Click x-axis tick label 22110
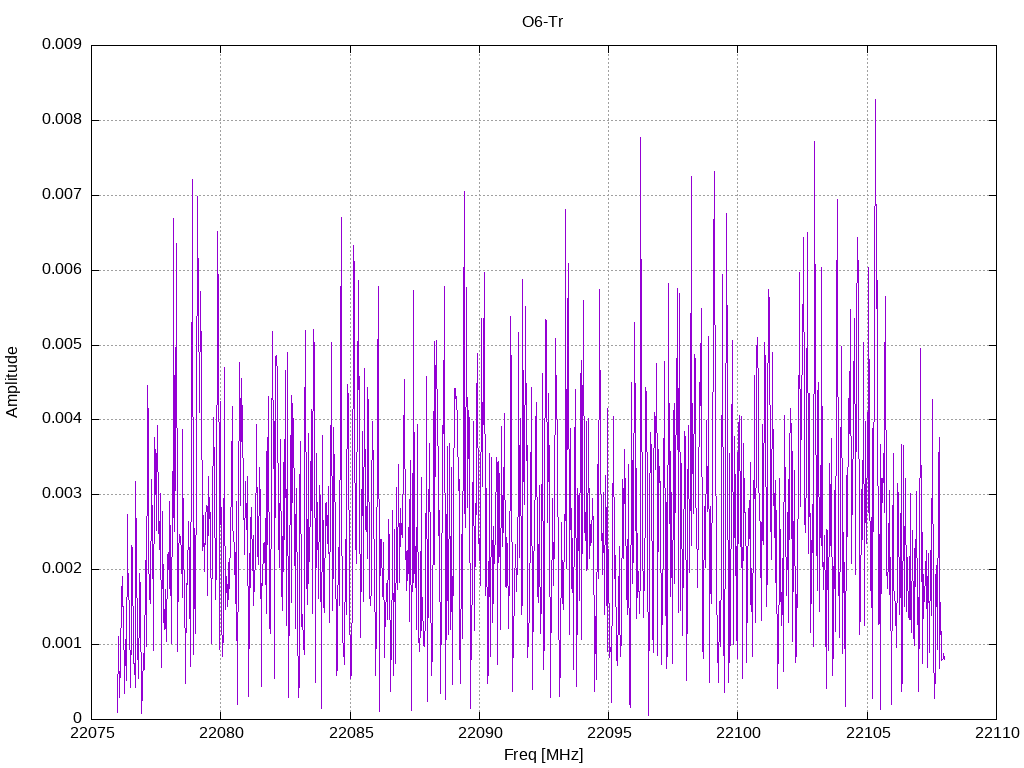The width and height of the screenshot is (1024, 768). click(x=997, y=733)
